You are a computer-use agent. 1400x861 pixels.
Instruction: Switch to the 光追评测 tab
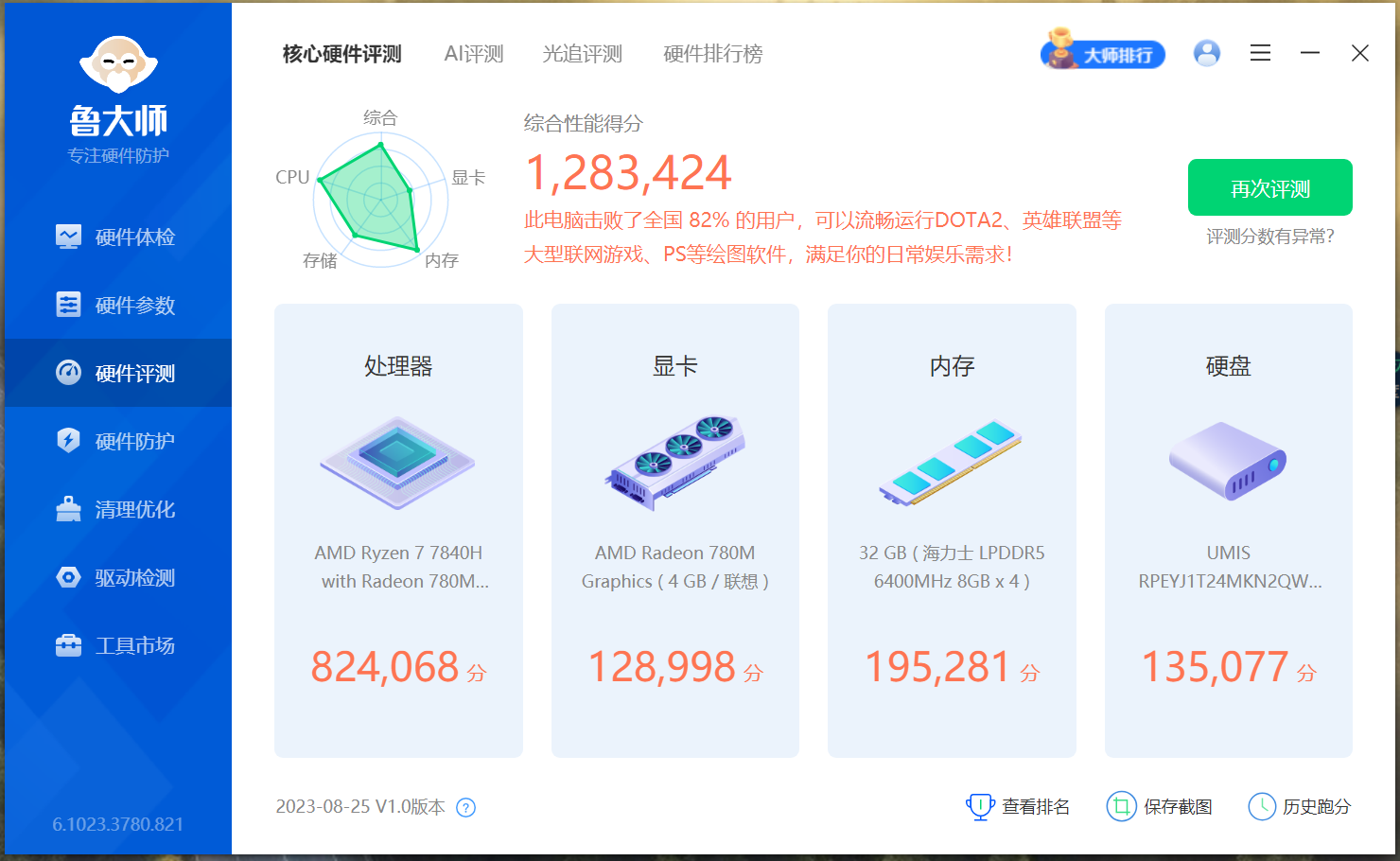pos(582,54)
